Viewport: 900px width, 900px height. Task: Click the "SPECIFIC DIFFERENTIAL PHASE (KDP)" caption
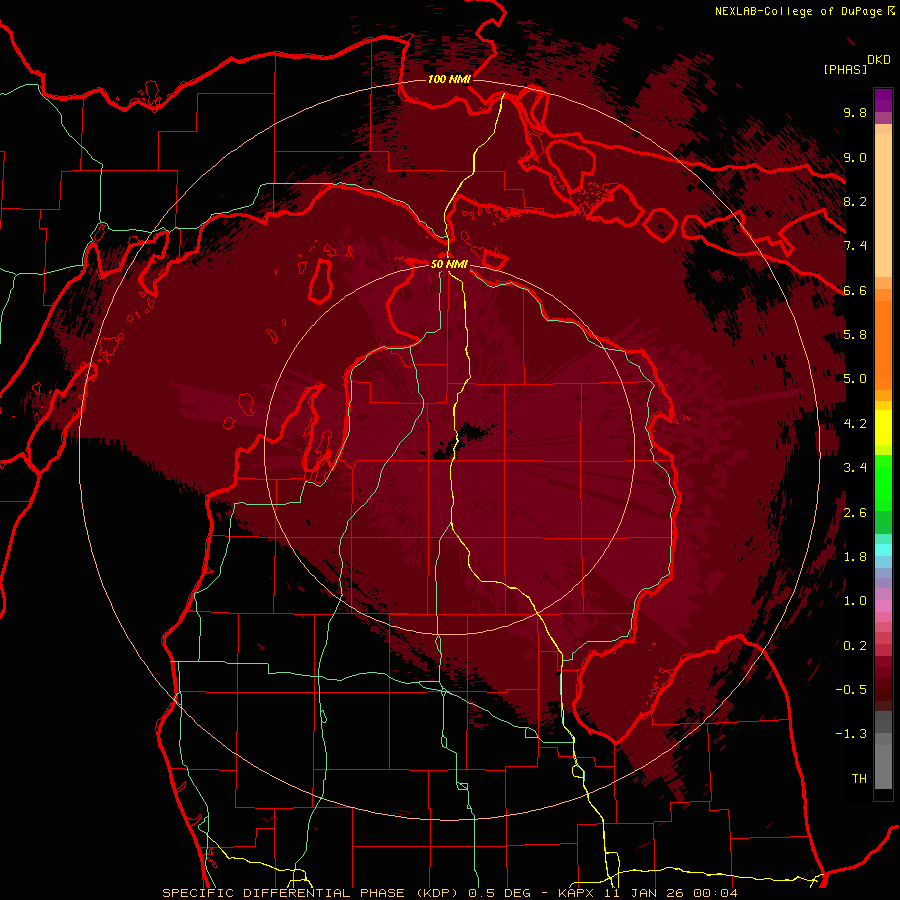[x=312, y=893]
